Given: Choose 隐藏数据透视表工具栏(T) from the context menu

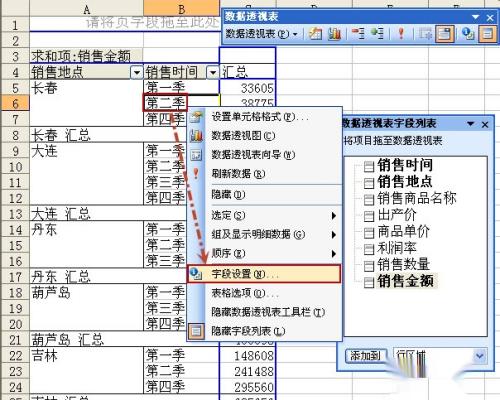Looking at the screenshot, I should tap(265, 312).
